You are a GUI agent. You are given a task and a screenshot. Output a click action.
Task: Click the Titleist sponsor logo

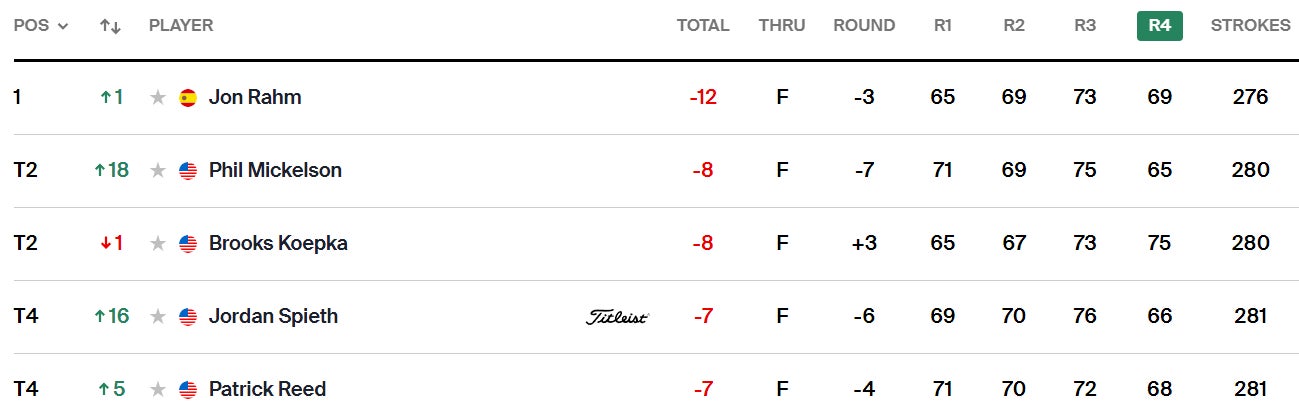pos(617,317)
